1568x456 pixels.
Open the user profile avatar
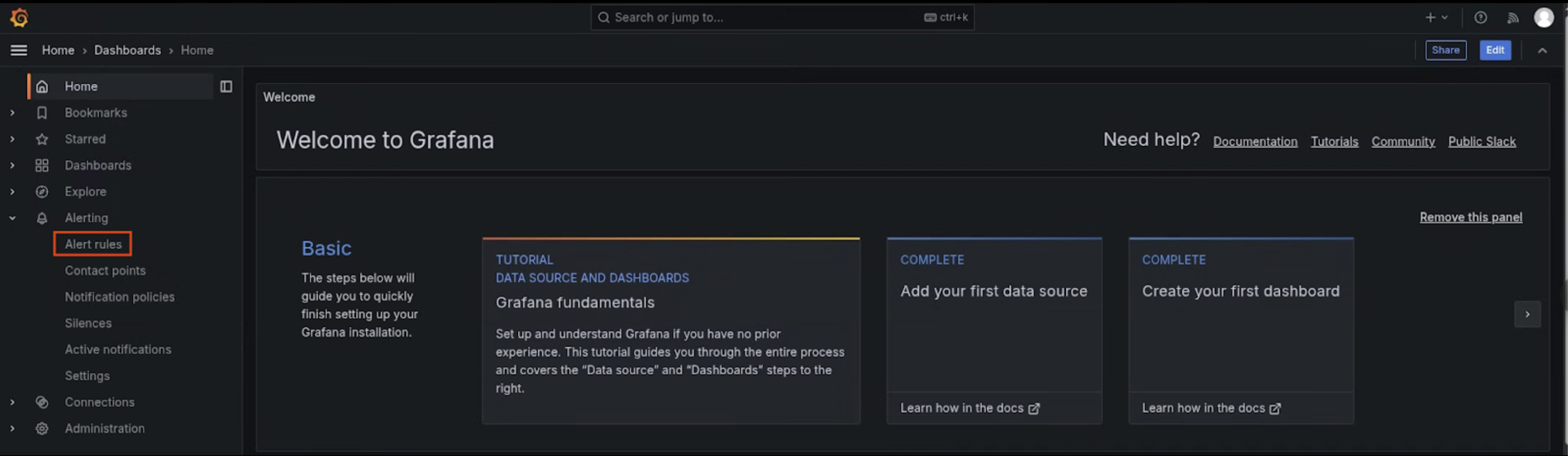1544,17
